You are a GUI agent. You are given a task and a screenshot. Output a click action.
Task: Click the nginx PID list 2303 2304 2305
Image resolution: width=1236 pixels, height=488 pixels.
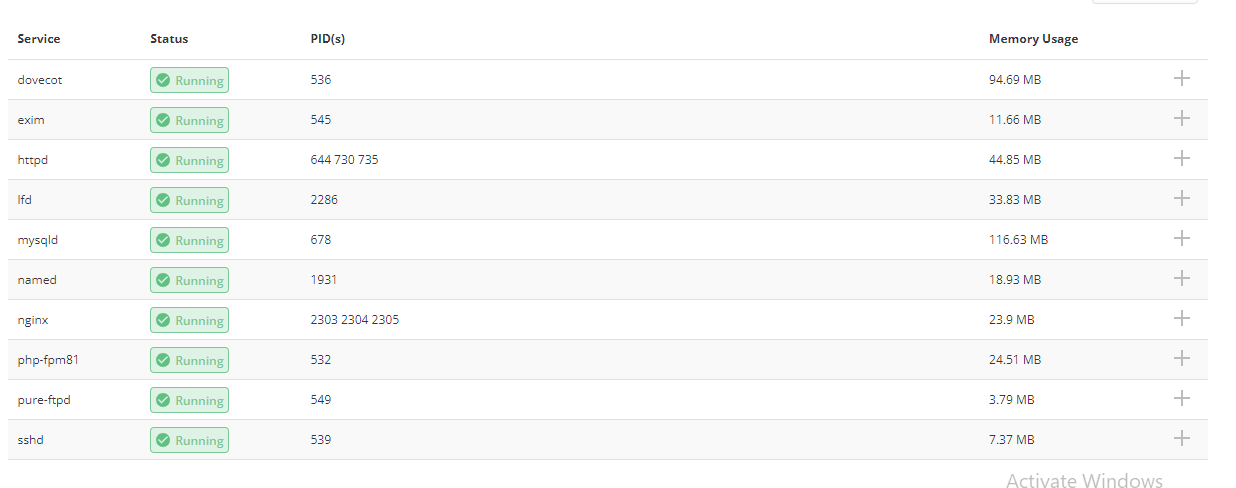pyautogui.click(x=355, y=320)
